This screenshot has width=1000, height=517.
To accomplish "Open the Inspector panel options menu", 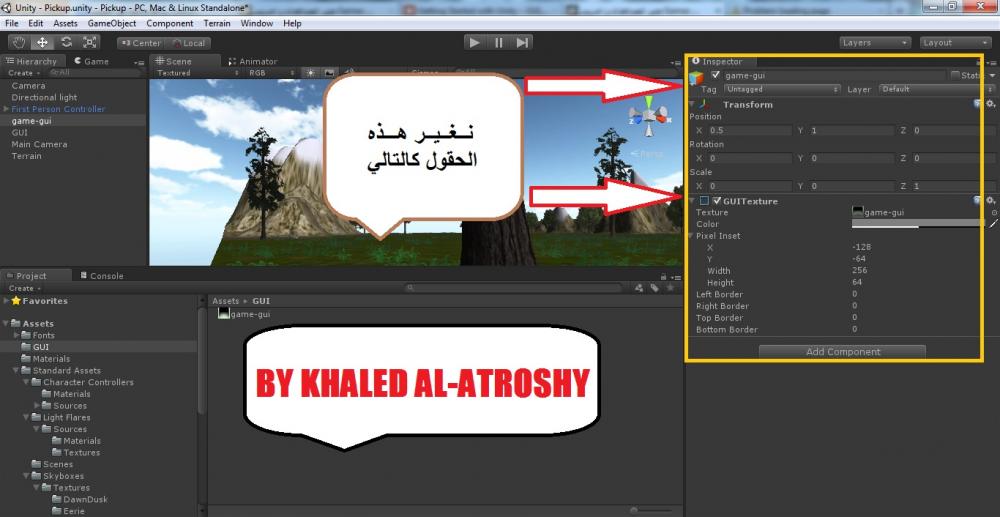I will pos(993,62).
